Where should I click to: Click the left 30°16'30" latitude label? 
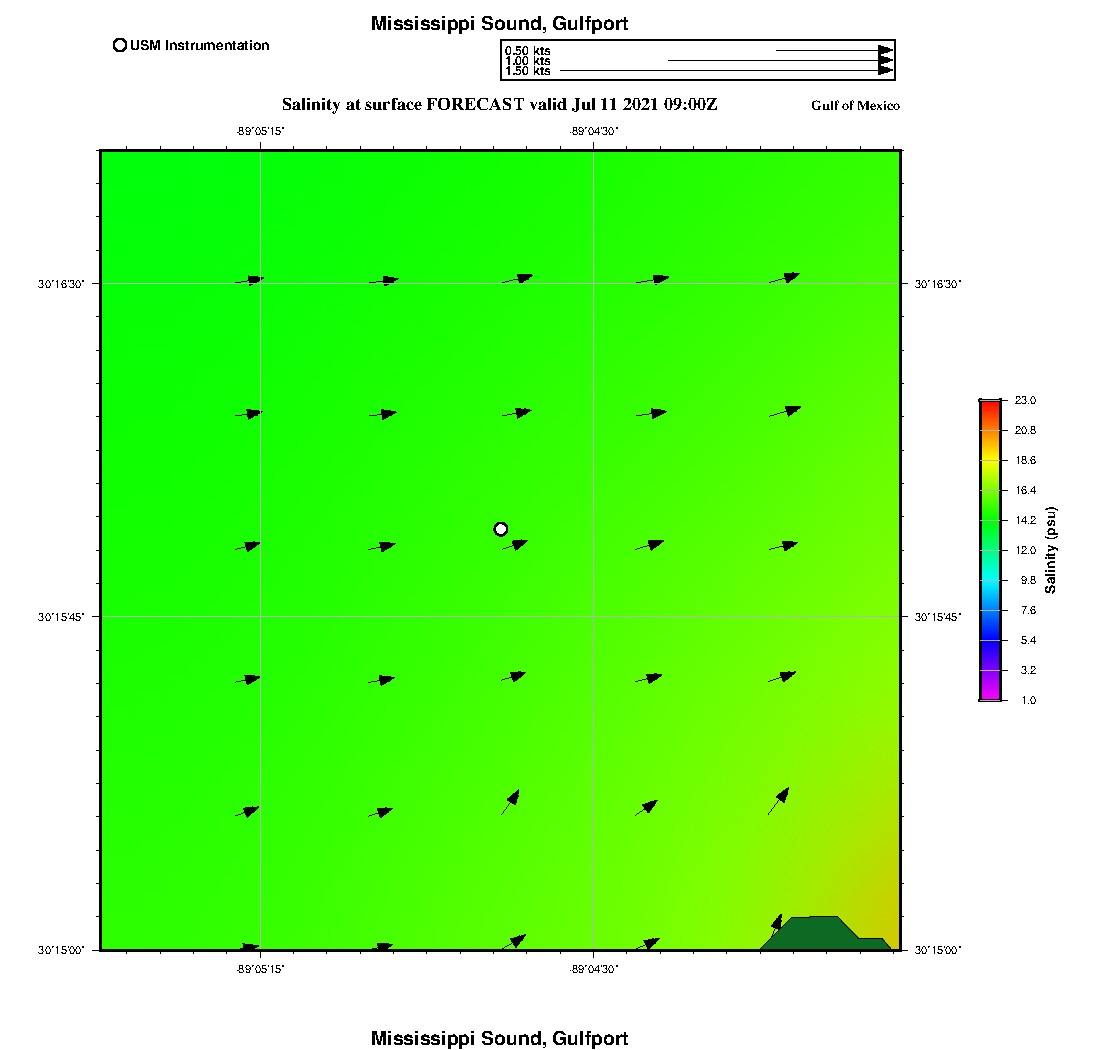coord(62,284)
